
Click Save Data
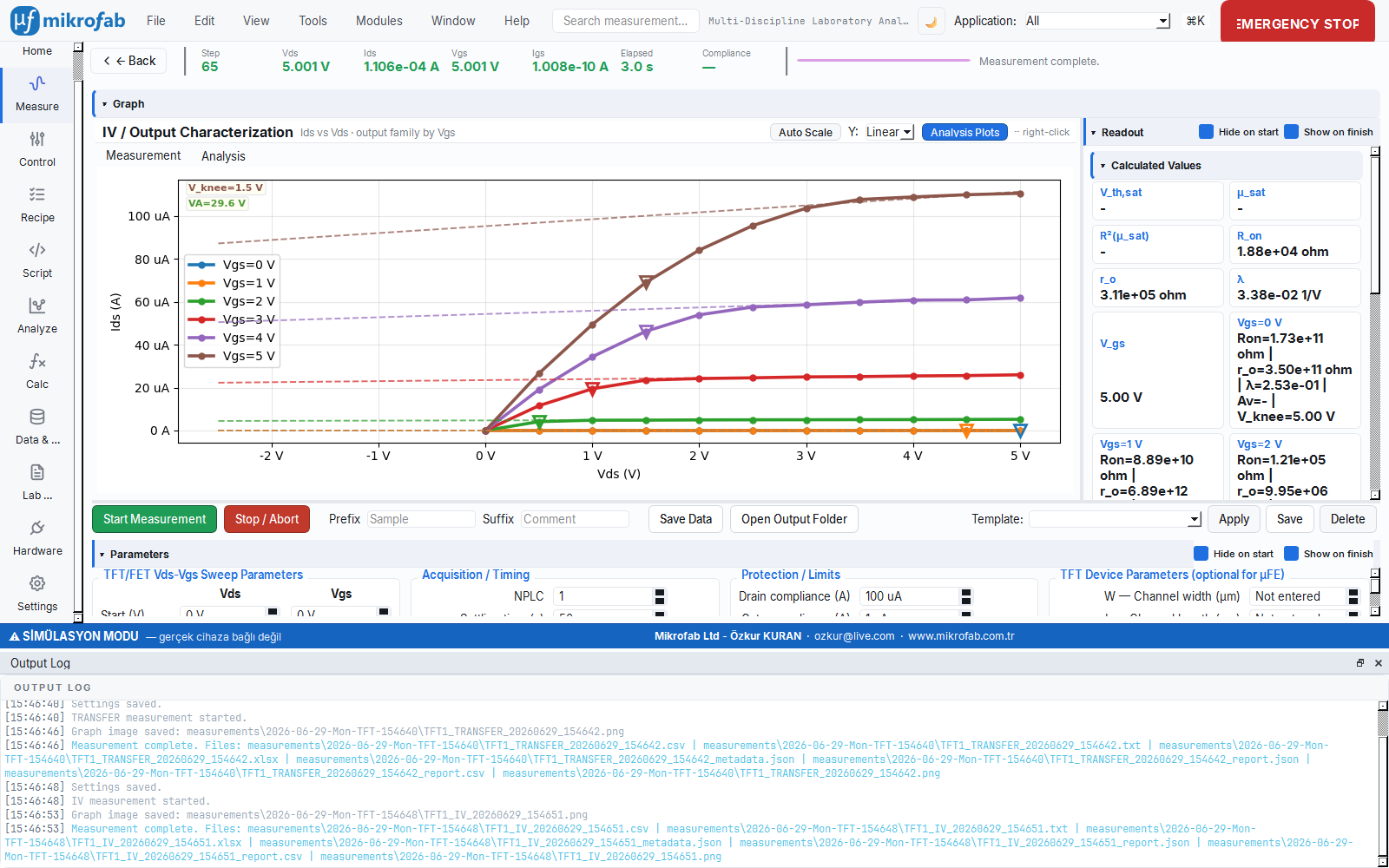tap(686, 519)
